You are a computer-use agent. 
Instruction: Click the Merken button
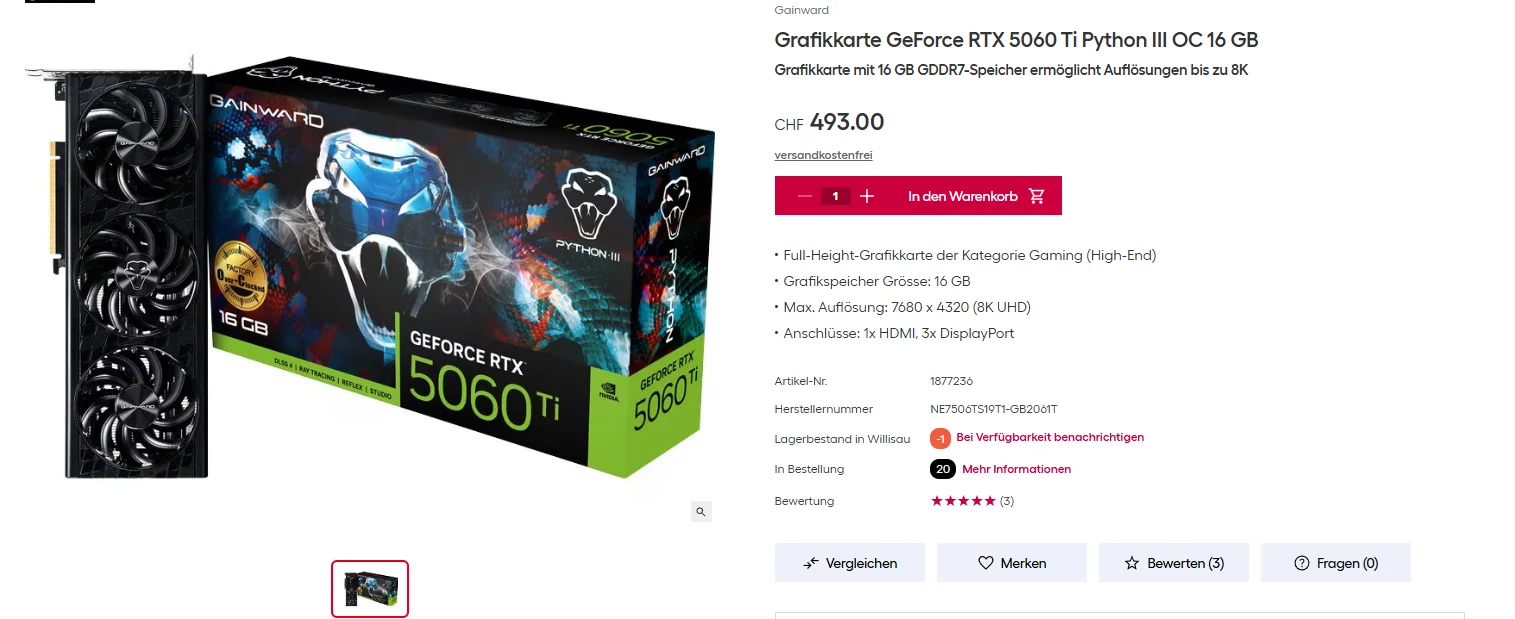point(1012,563)
